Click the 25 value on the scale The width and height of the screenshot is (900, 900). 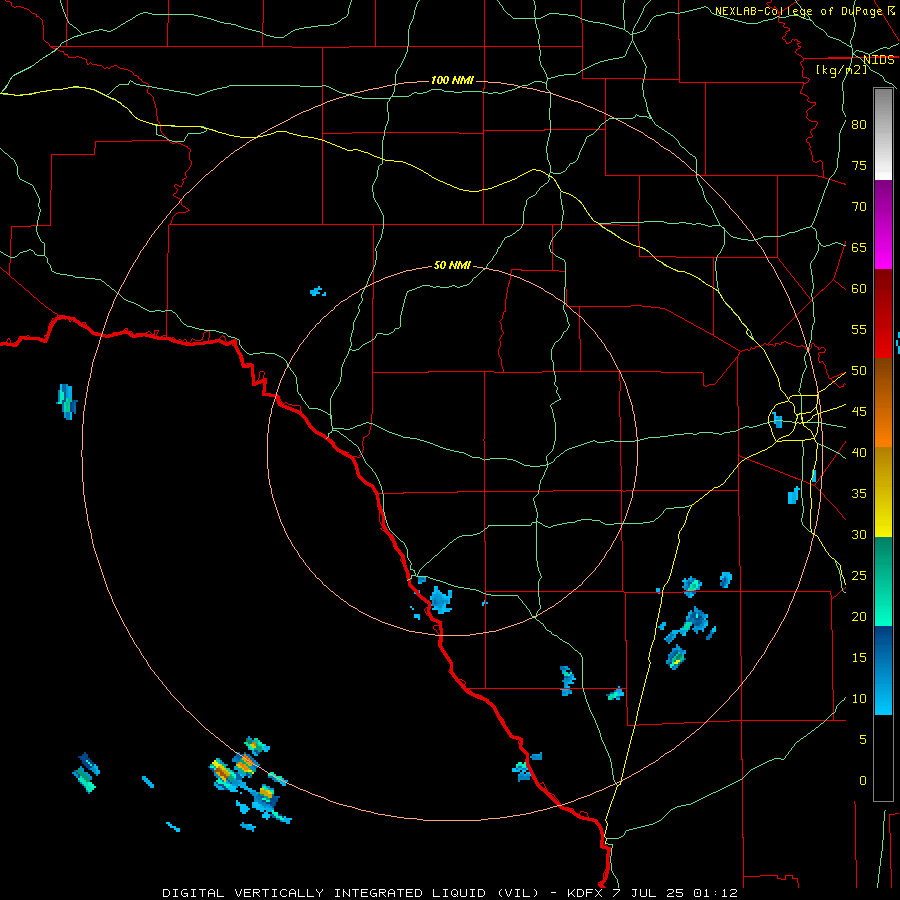click(x=859, y=576)
